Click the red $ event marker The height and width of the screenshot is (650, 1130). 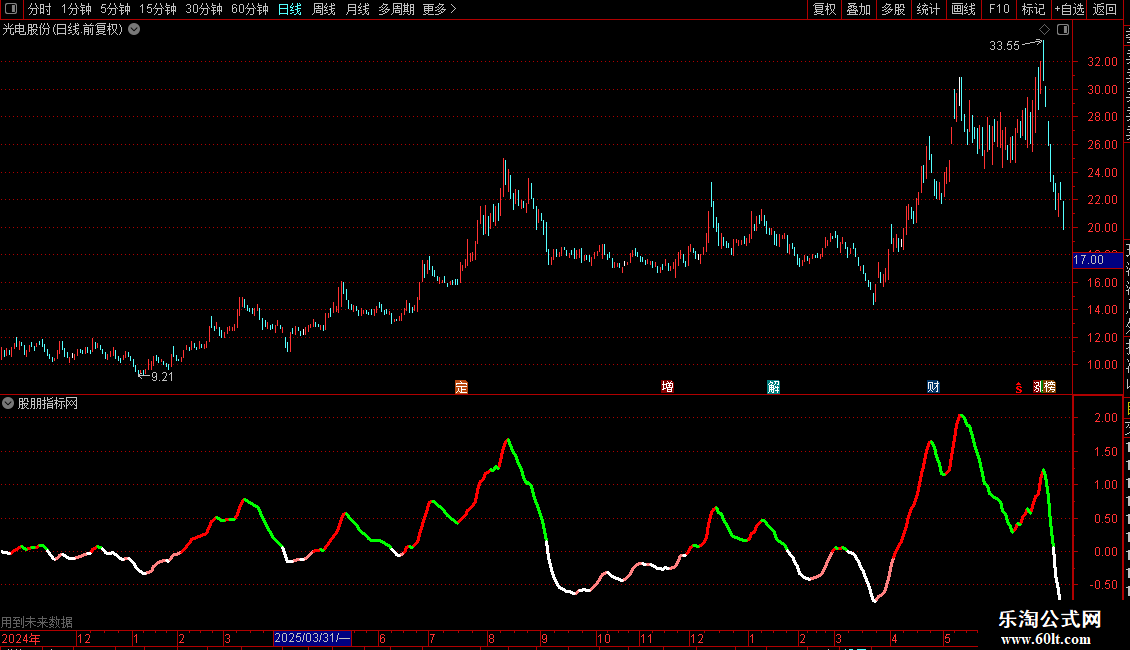[1018, 388]
